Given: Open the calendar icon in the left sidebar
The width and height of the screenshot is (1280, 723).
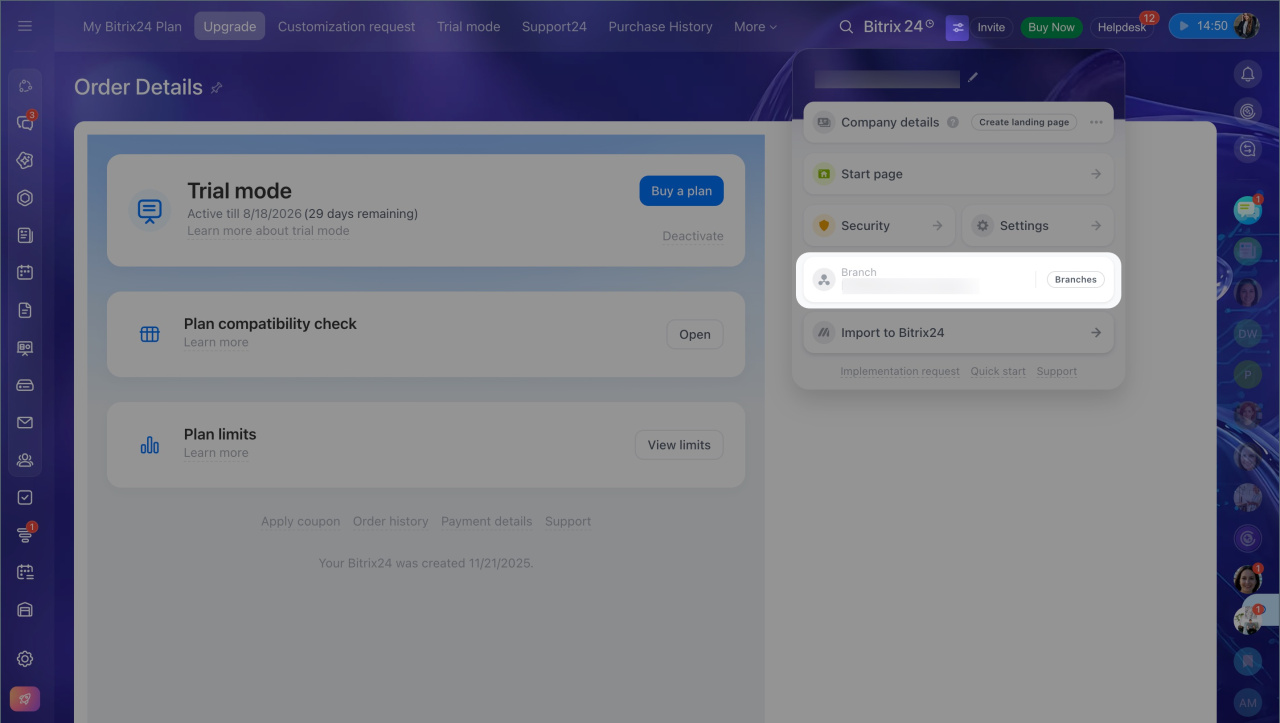Looking at the screenshot, I should coord(25,272).
